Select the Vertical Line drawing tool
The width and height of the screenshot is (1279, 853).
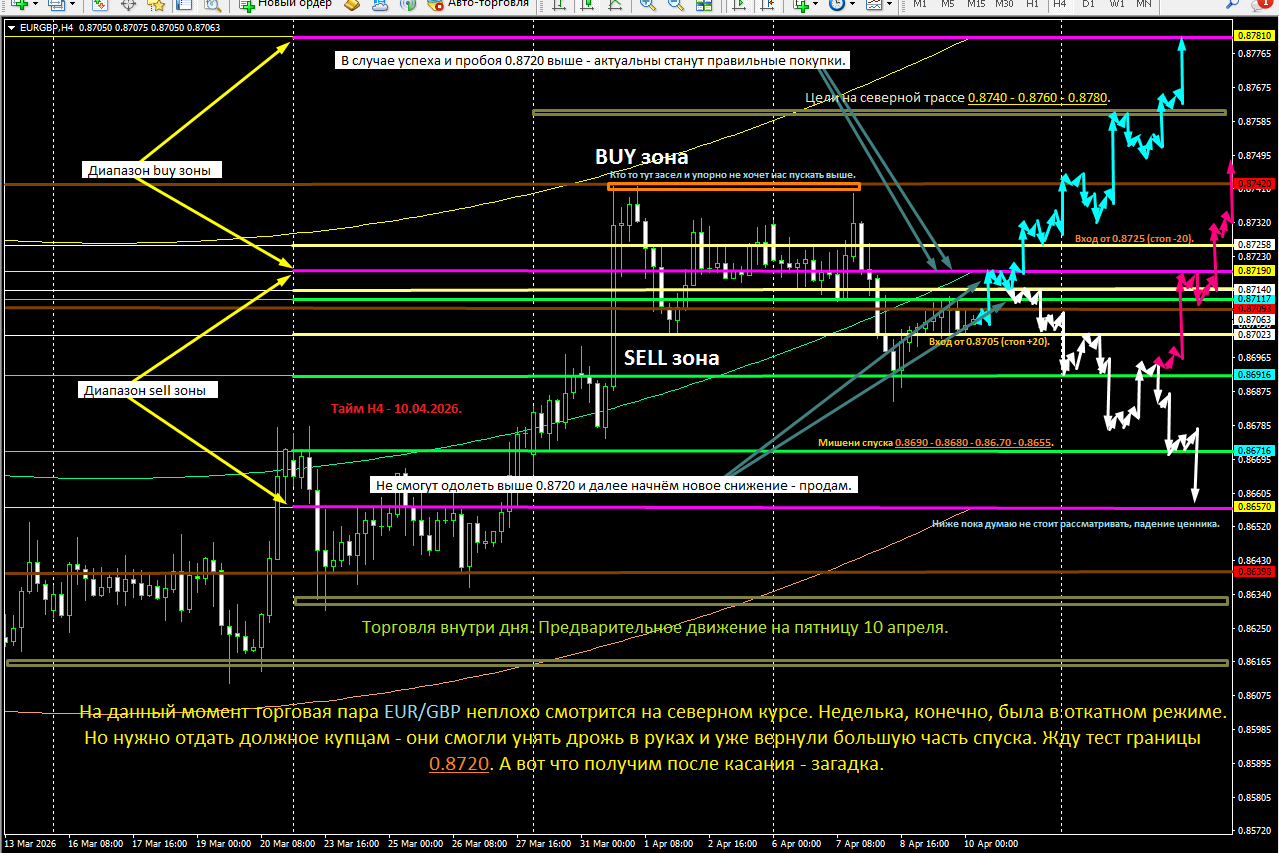point(559,6)
